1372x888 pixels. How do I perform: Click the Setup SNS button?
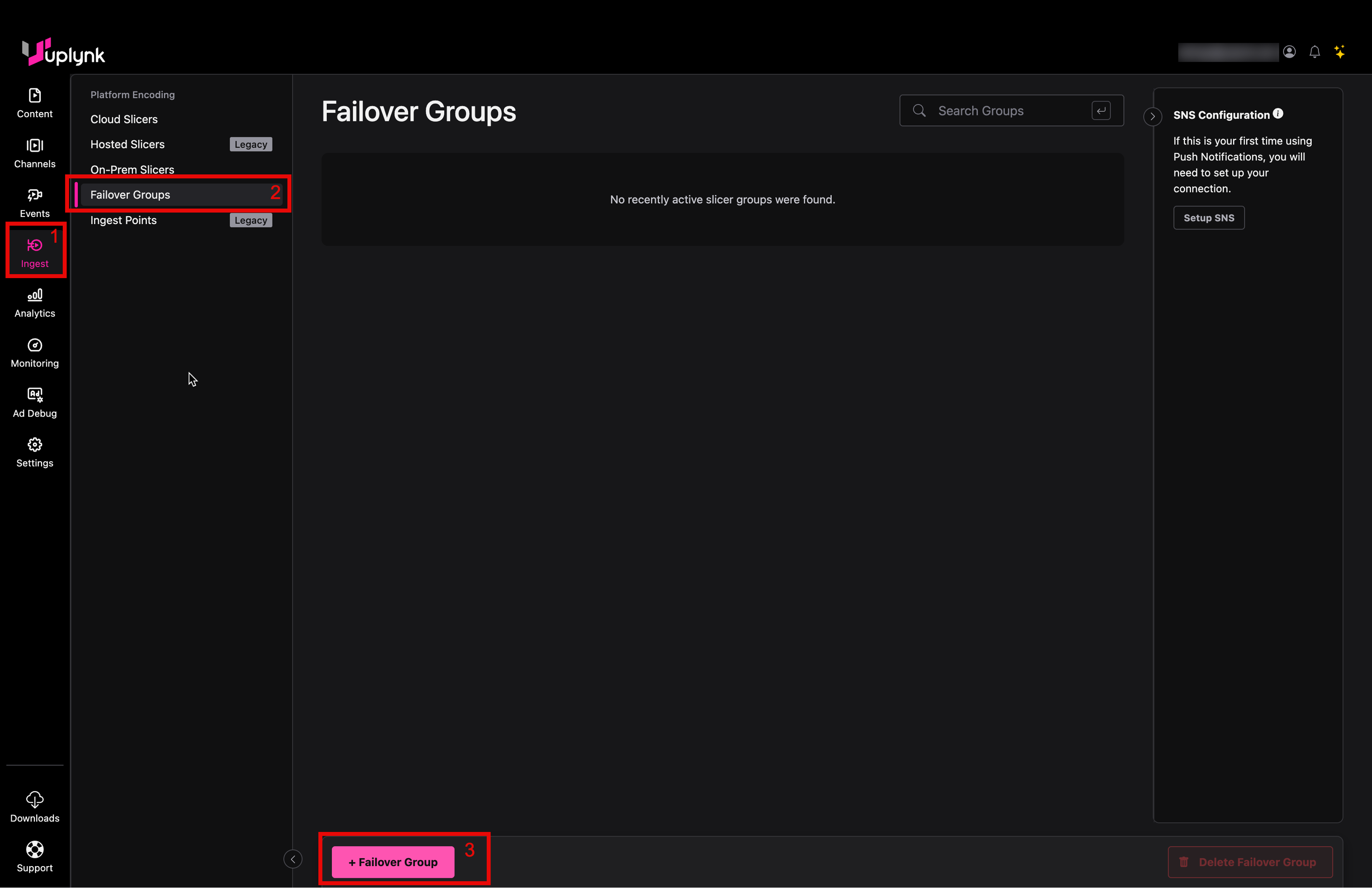(1209, 218)
